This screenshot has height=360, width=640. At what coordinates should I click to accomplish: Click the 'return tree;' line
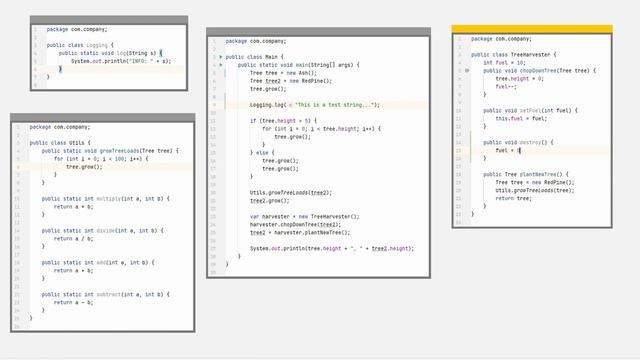coord(513,198)
